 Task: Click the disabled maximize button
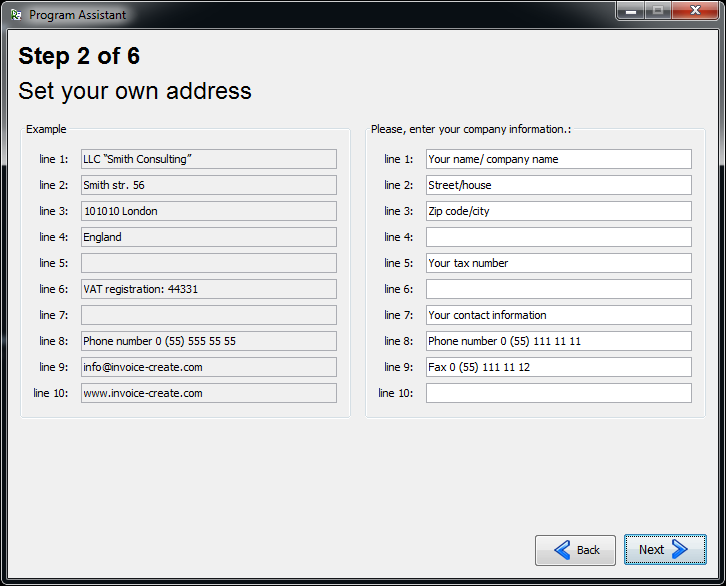(x=658, y=10)
